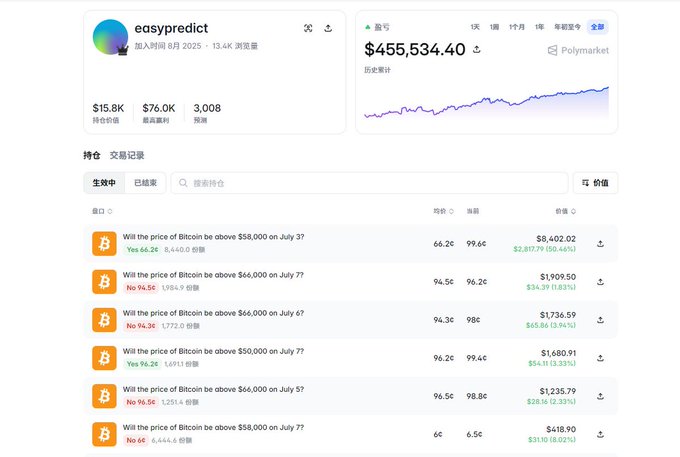This screenshot has height=457, width=680.
Task: Click the search magnifier icon
Action: point(183,183)
